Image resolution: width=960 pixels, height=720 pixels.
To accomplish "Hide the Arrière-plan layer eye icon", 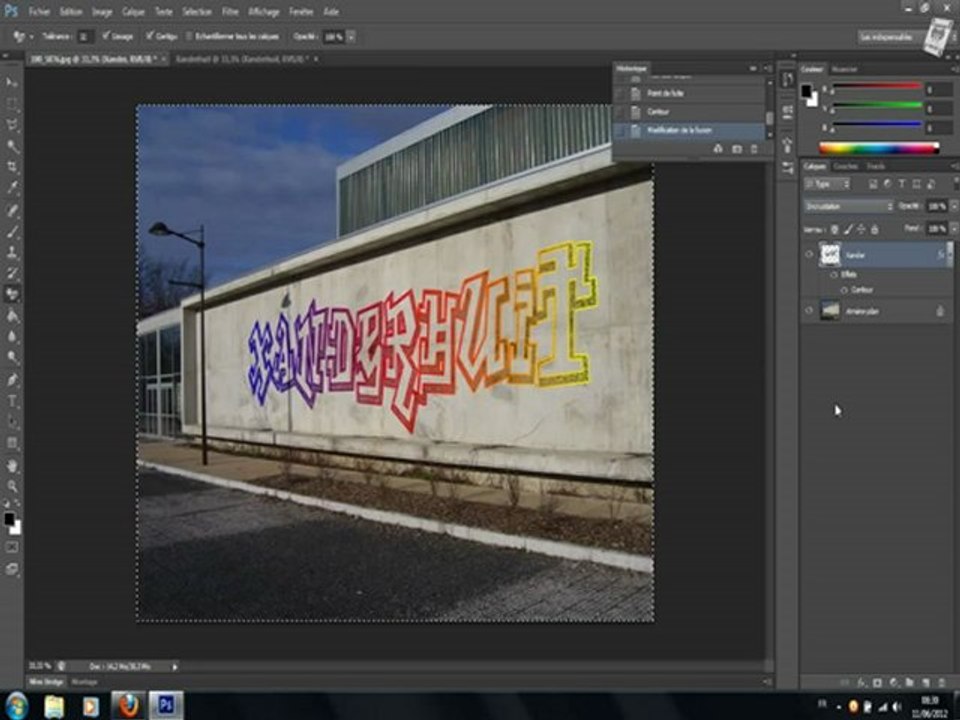I will (809, 310).
